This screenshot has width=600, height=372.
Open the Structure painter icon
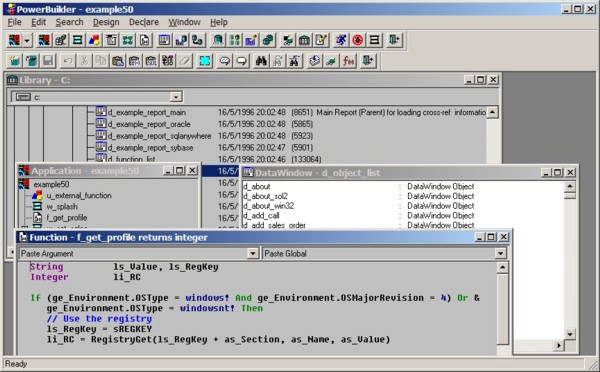coord(128,40)
